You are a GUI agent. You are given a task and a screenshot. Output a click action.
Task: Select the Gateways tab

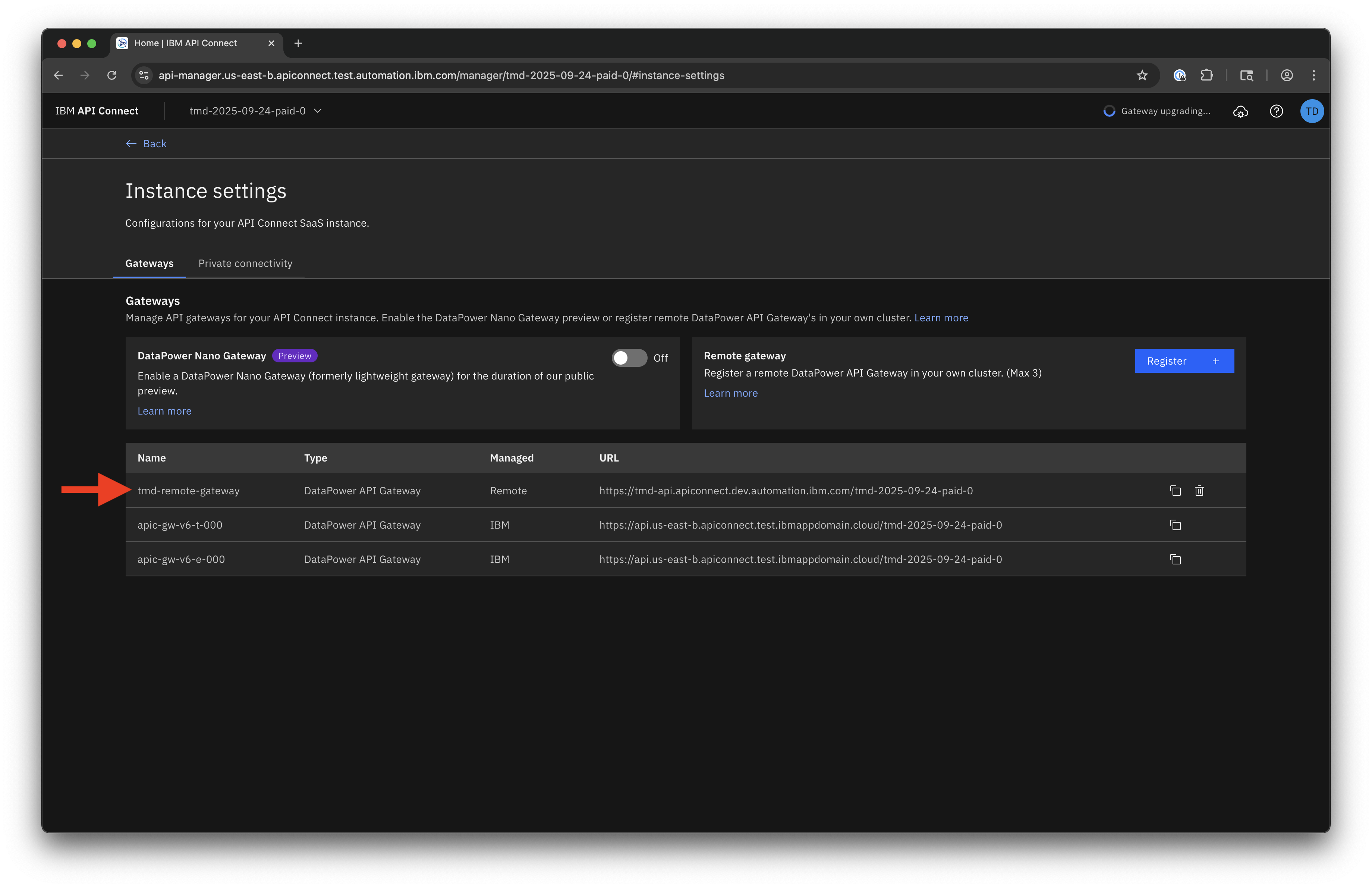[149, 263]
